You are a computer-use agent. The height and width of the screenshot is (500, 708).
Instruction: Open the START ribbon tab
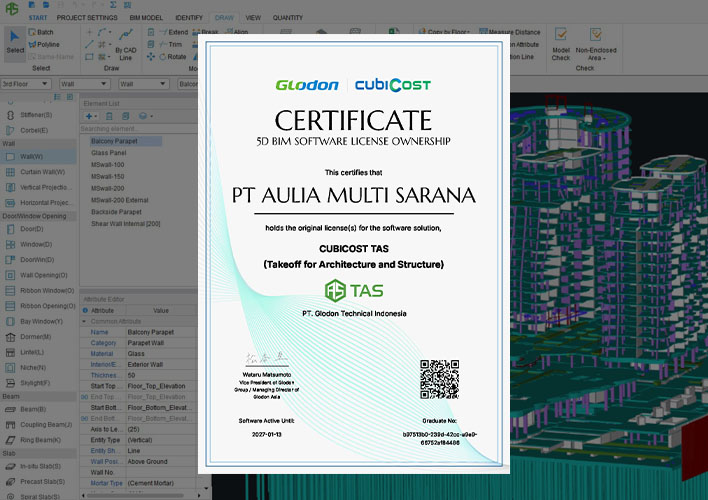pos(37,18)
